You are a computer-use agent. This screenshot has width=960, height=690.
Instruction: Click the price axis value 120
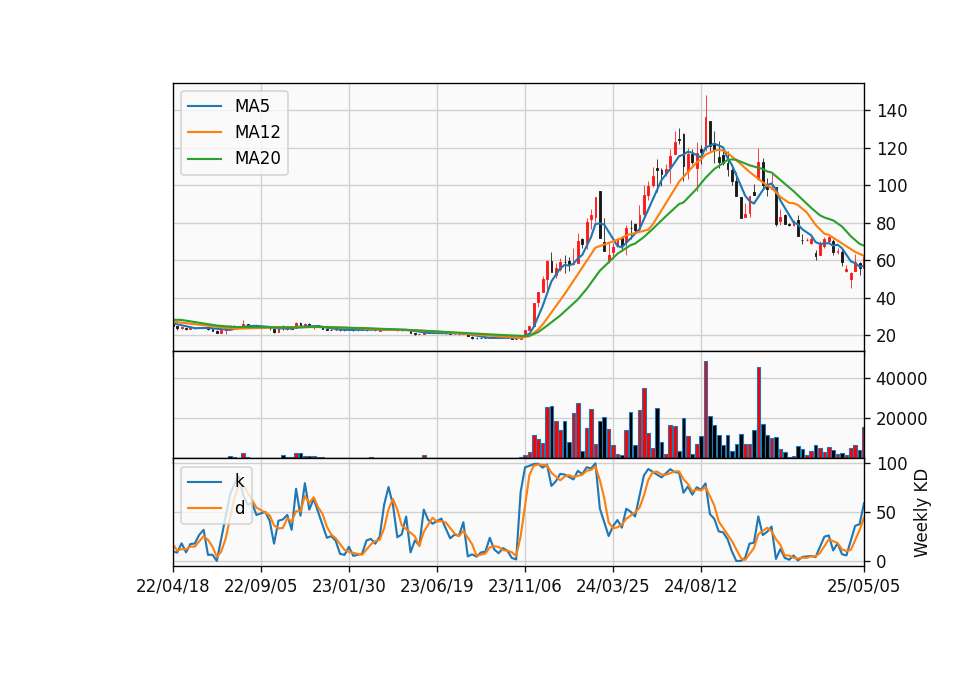pos(892,149)
